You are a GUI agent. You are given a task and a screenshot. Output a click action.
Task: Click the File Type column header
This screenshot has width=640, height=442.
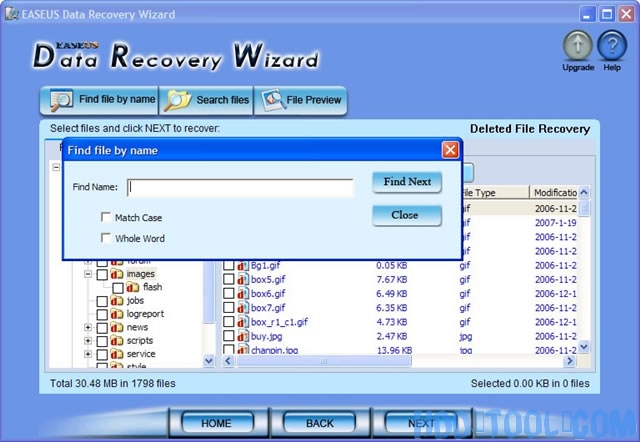(x=495, y=193)
